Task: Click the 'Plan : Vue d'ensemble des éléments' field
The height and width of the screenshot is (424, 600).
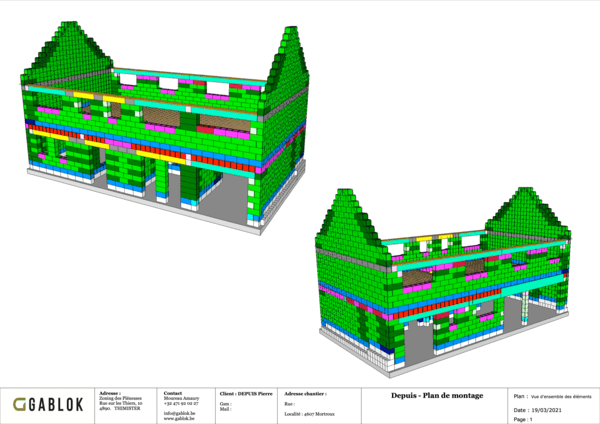Action: (552, 397)
